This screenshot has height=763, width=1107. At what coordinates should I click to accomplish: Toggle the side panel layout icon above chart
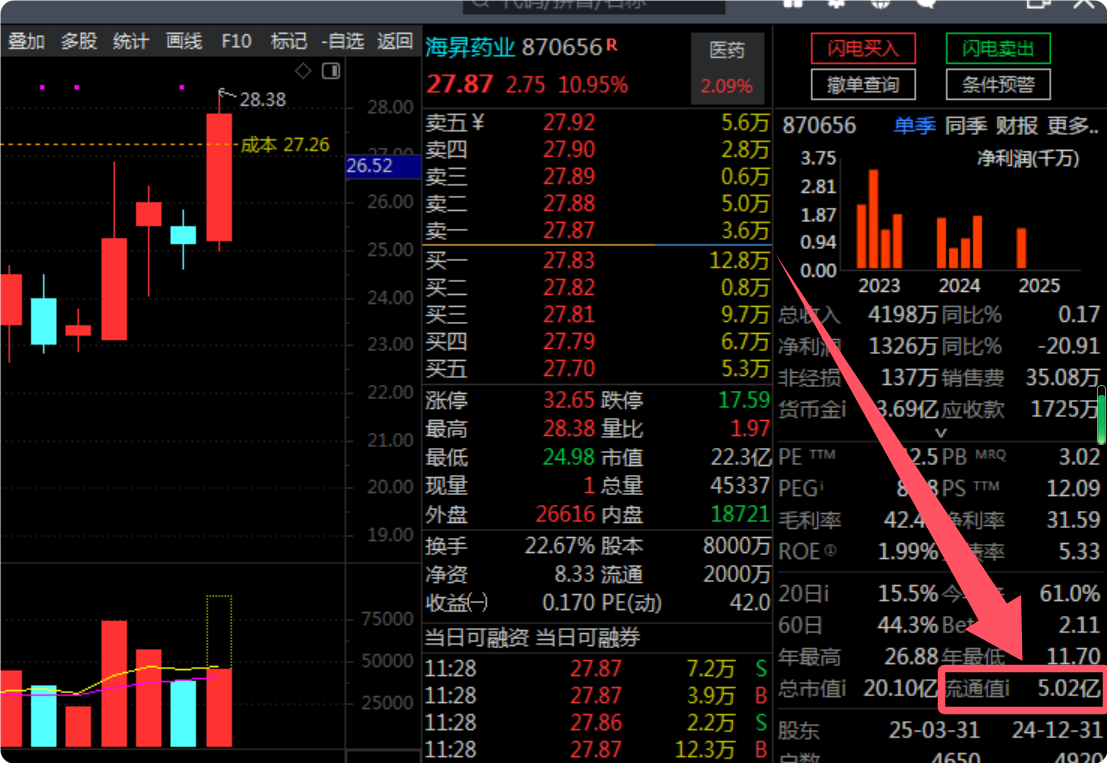coord(331,71)
